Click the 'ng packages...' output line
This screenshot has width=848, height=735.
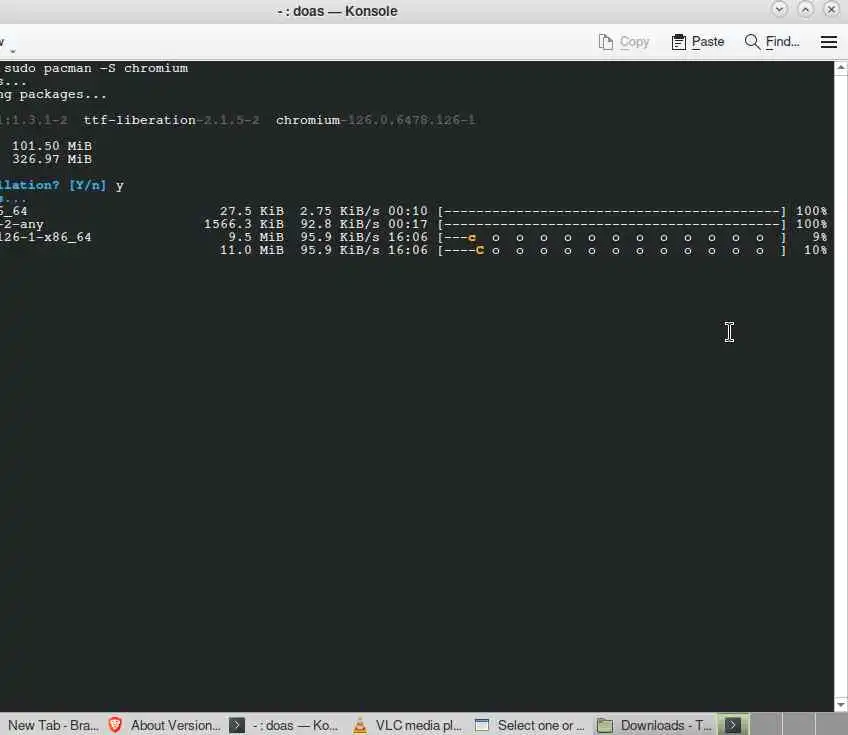53,94
